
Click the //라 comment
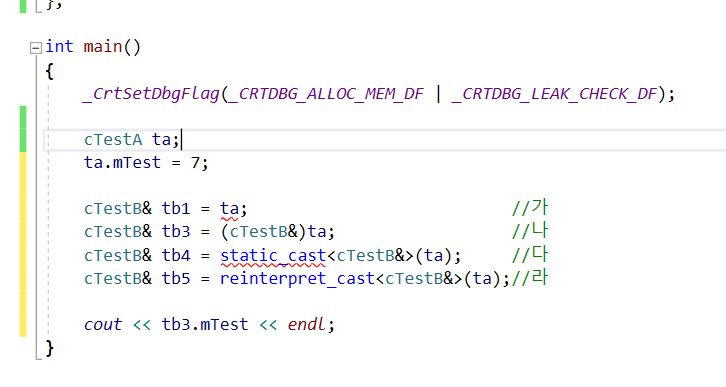coord(530,278)
